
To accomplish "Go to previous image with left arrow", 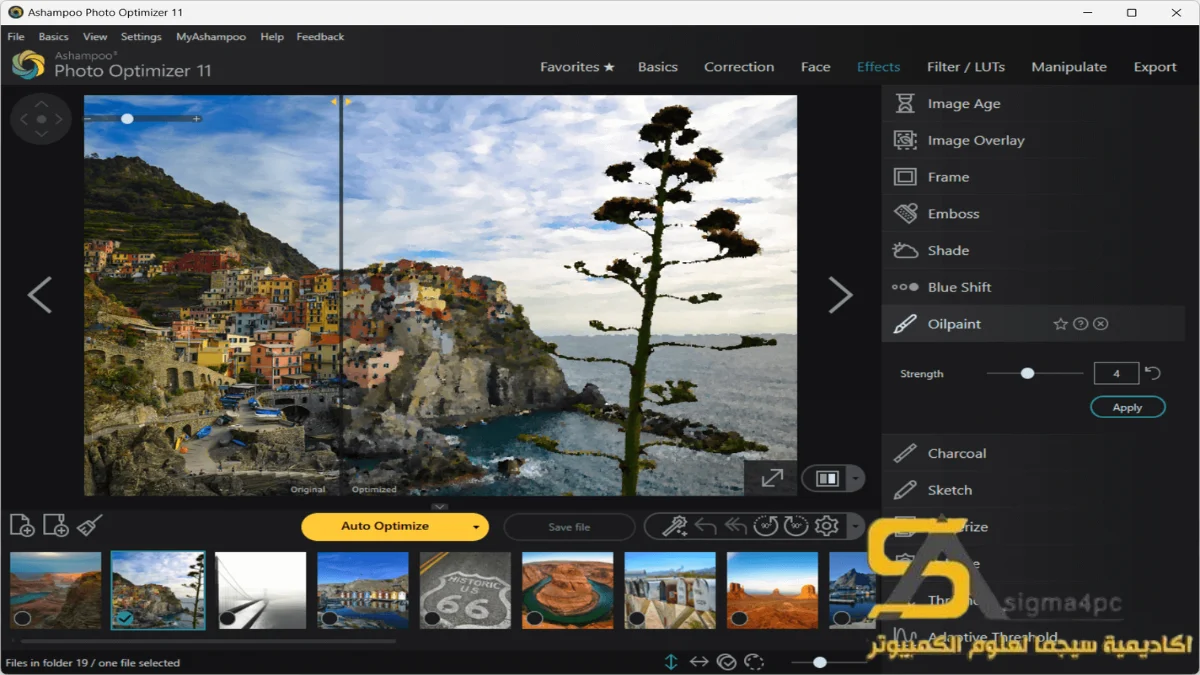I will [x=39, y=295].
